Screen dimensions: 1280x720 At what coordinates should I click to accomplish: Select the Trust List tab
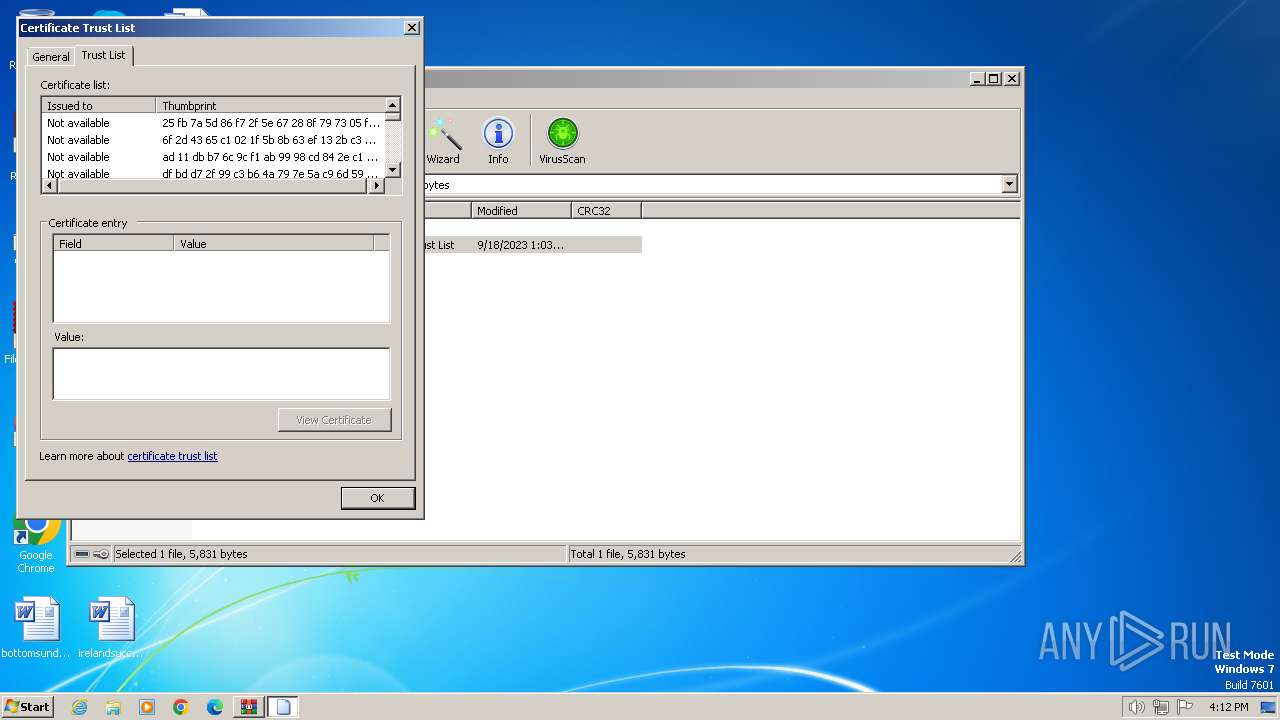(104, 55)
